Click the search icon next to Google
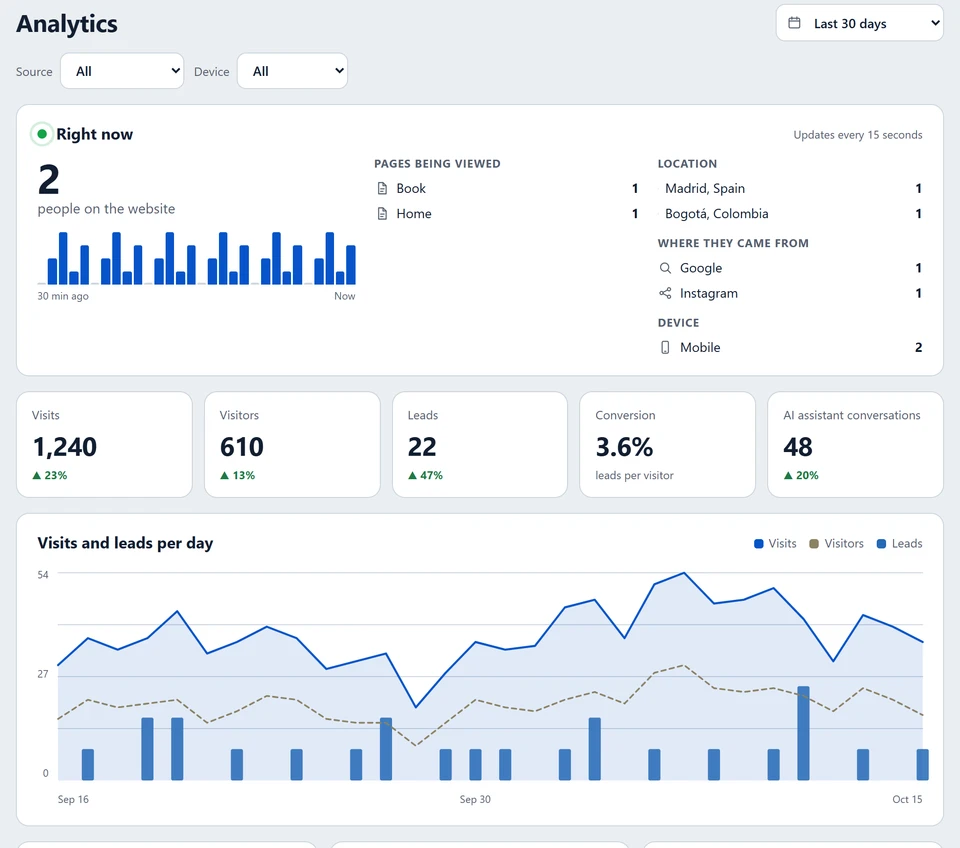This screenshot has height=848, width=960. pos(665,268)
